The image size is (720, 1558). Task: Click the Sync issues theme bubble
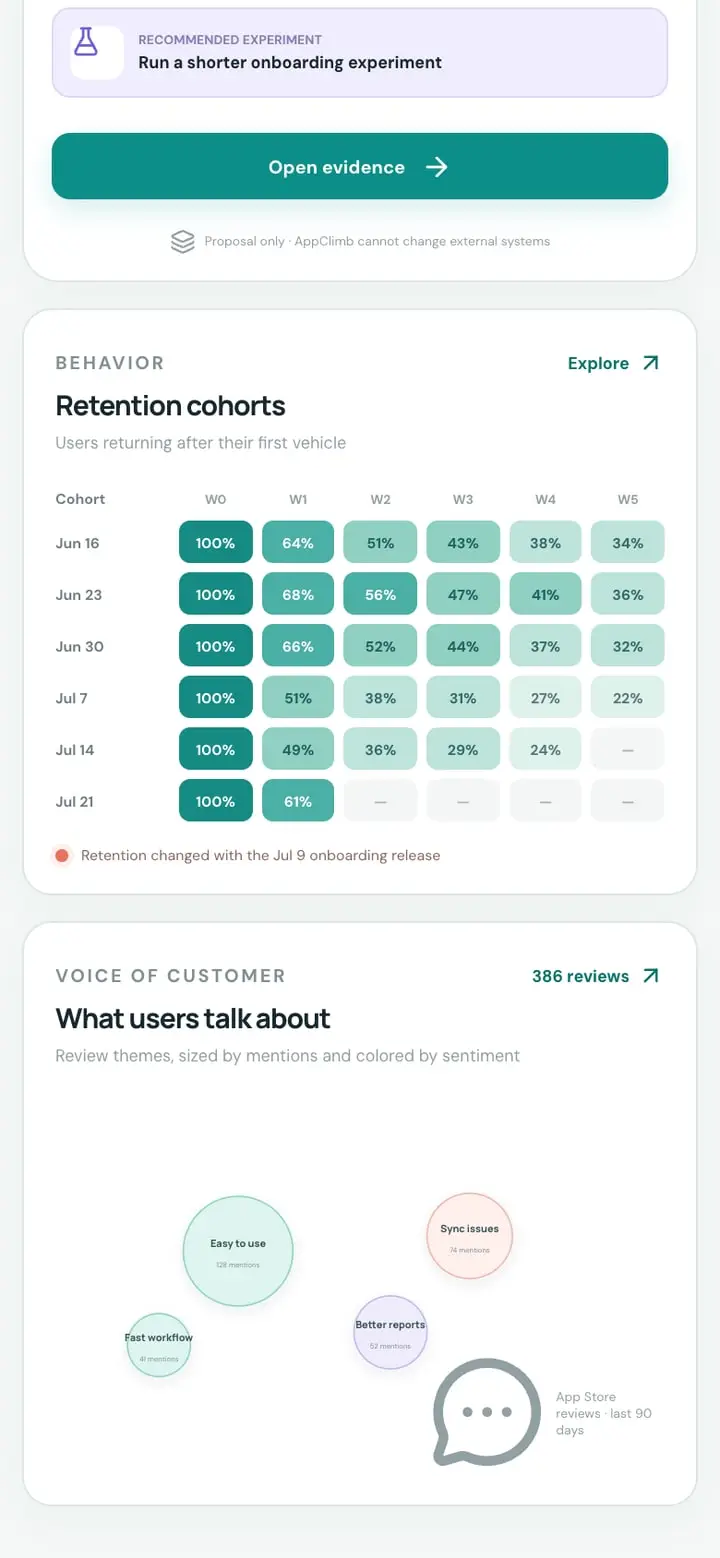pyautogui.click(x=469, y=1236)
